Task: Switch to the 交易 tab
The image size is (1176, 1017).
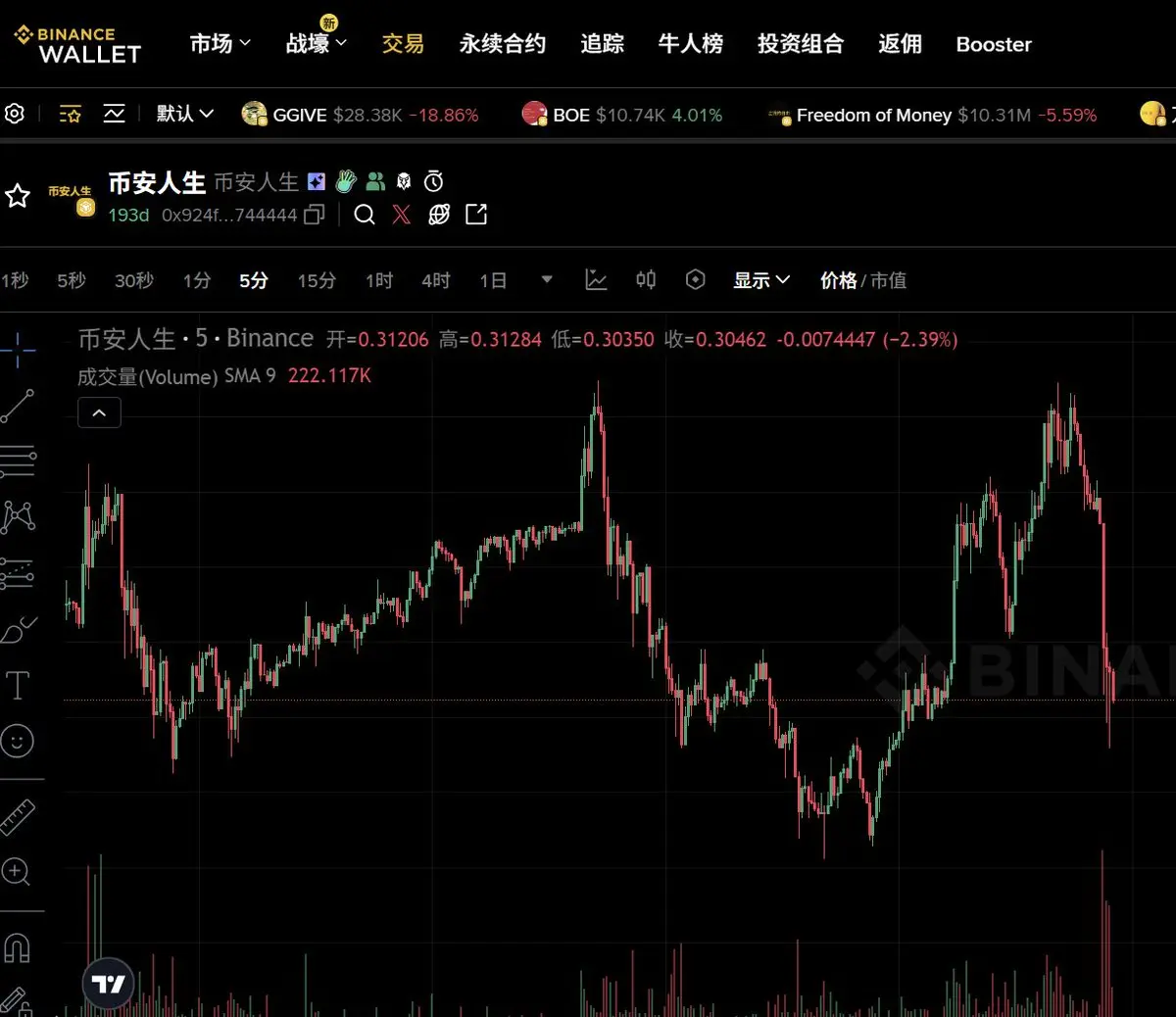Action: (403, 44)
